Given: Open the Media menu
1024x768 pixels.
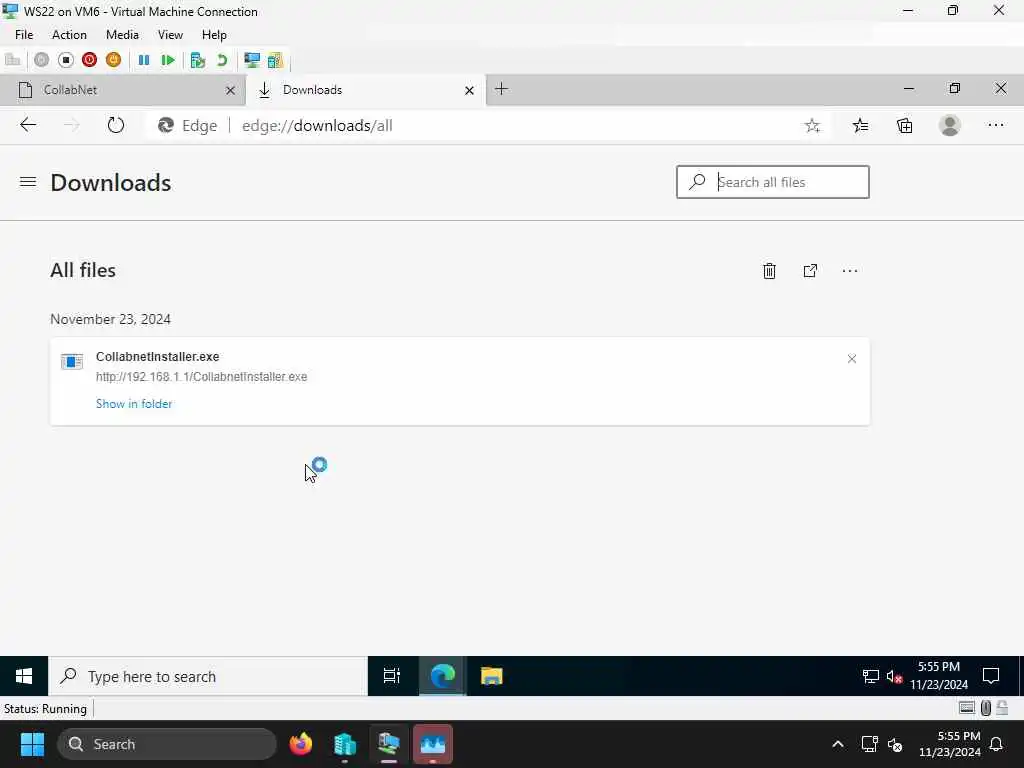Looking at the screenshot, I should [122, 35].
